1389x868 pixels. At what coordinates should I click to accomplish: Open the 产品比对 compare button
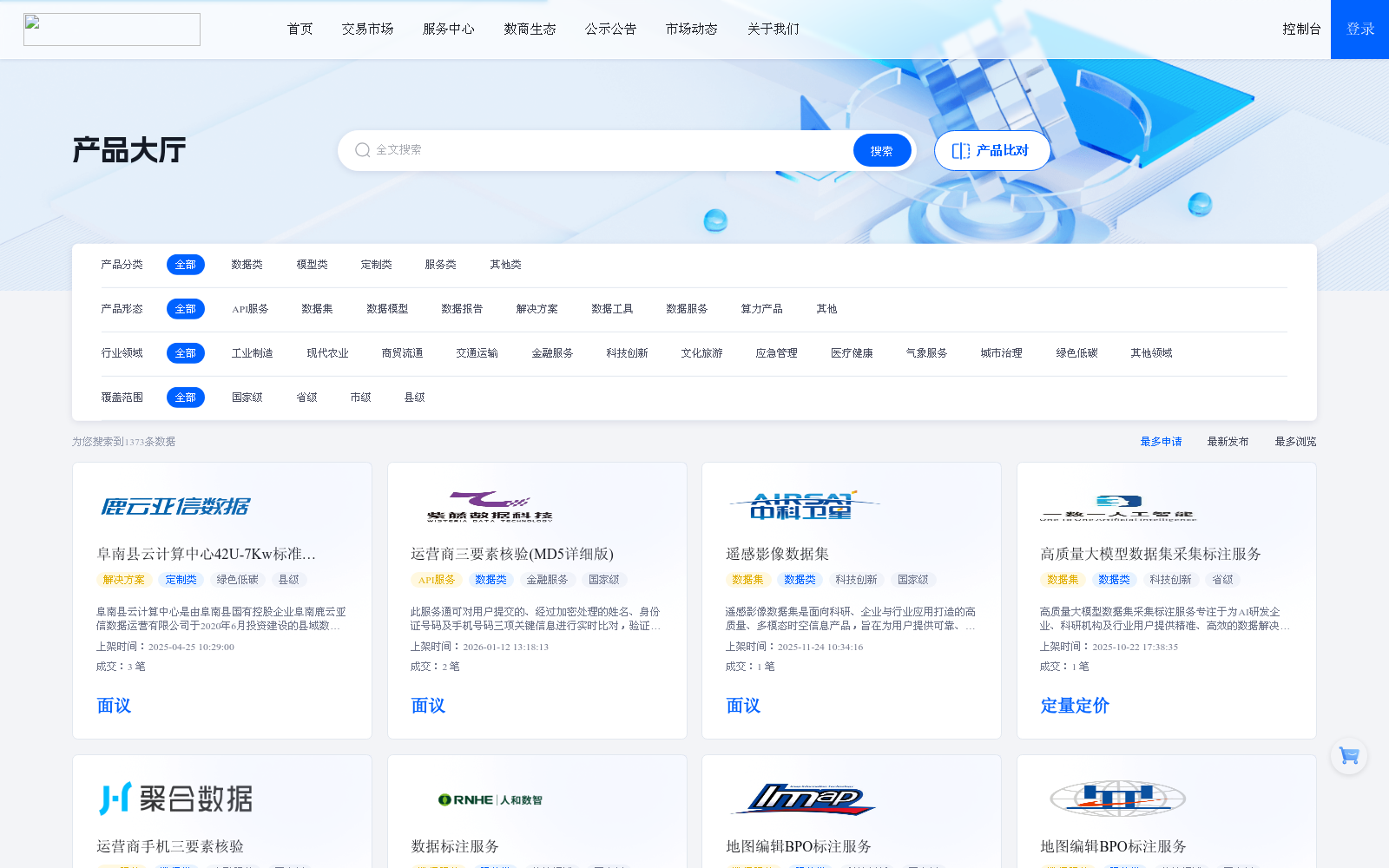[x=992, y=150]
